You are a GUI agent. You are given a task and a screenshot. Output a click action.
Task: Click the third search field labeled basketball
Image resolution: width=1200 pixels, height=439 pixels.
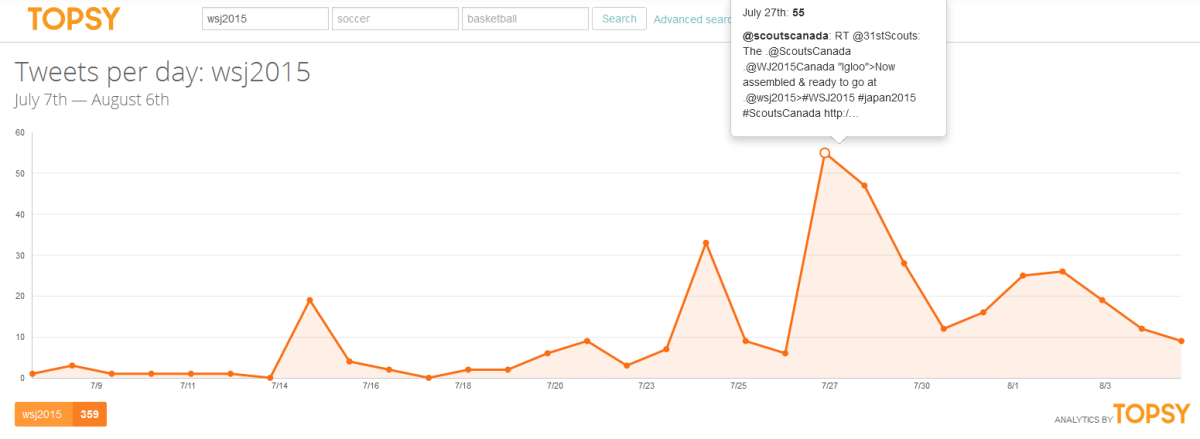click(x=524, y=19)
